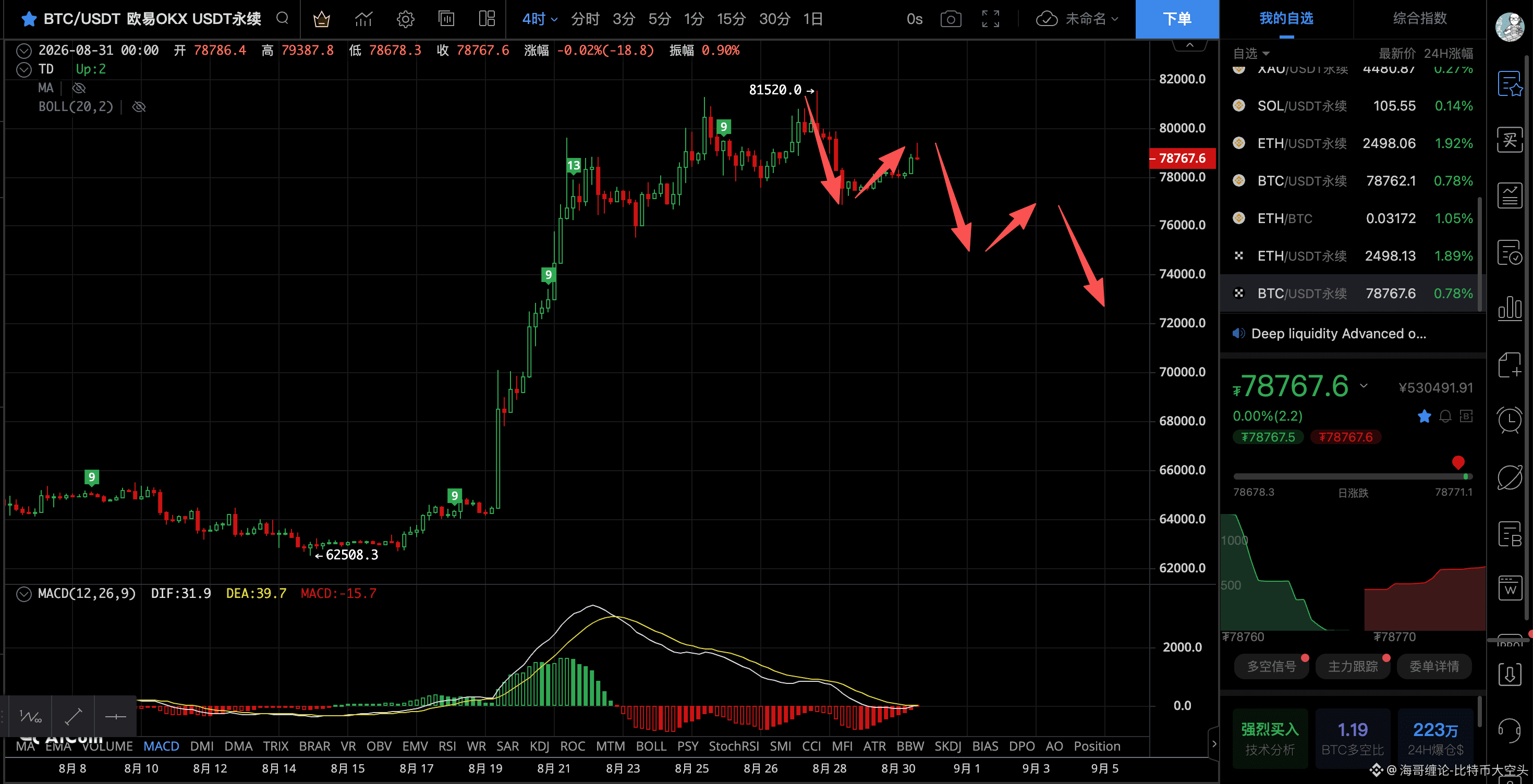Click the watchlist vertical scrollbar

point(1479,253)
